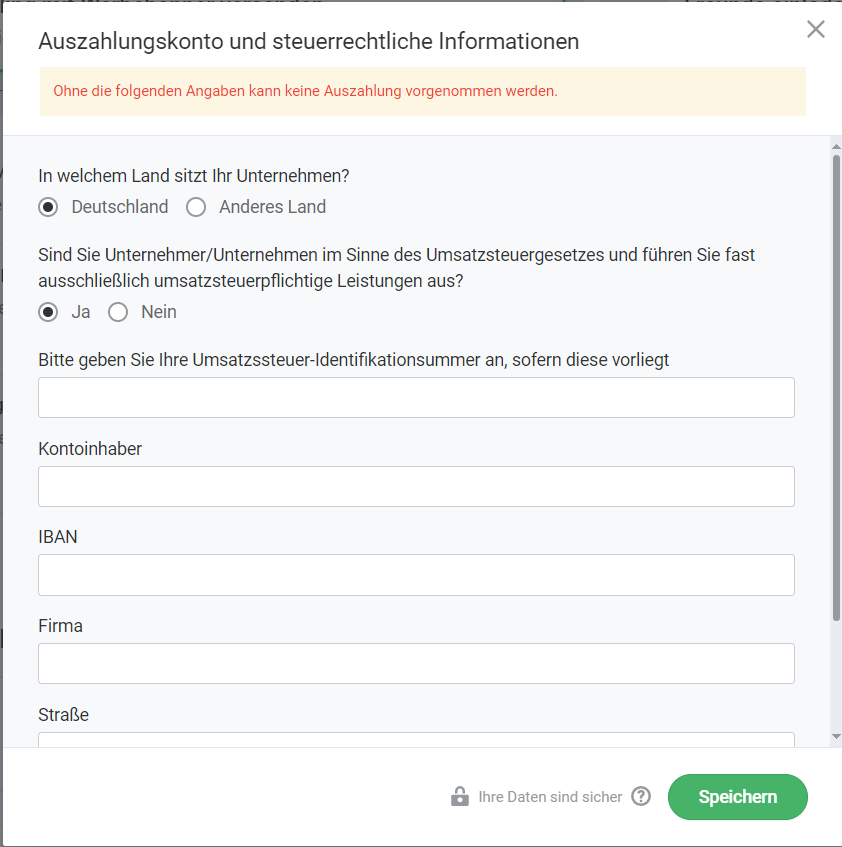Select the Anderes Land radio button
The image size is (842, 847).
196,207
